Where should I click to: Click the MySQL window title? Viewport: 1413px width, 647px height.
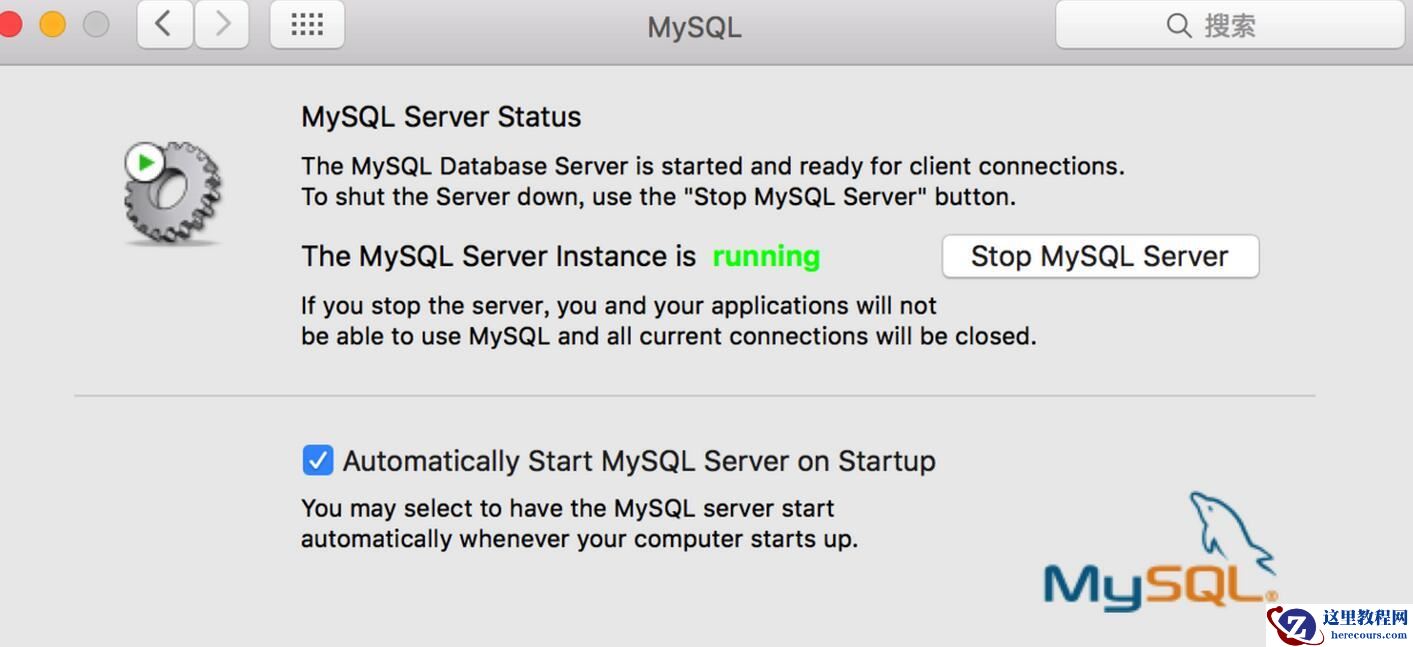point(694,27)
